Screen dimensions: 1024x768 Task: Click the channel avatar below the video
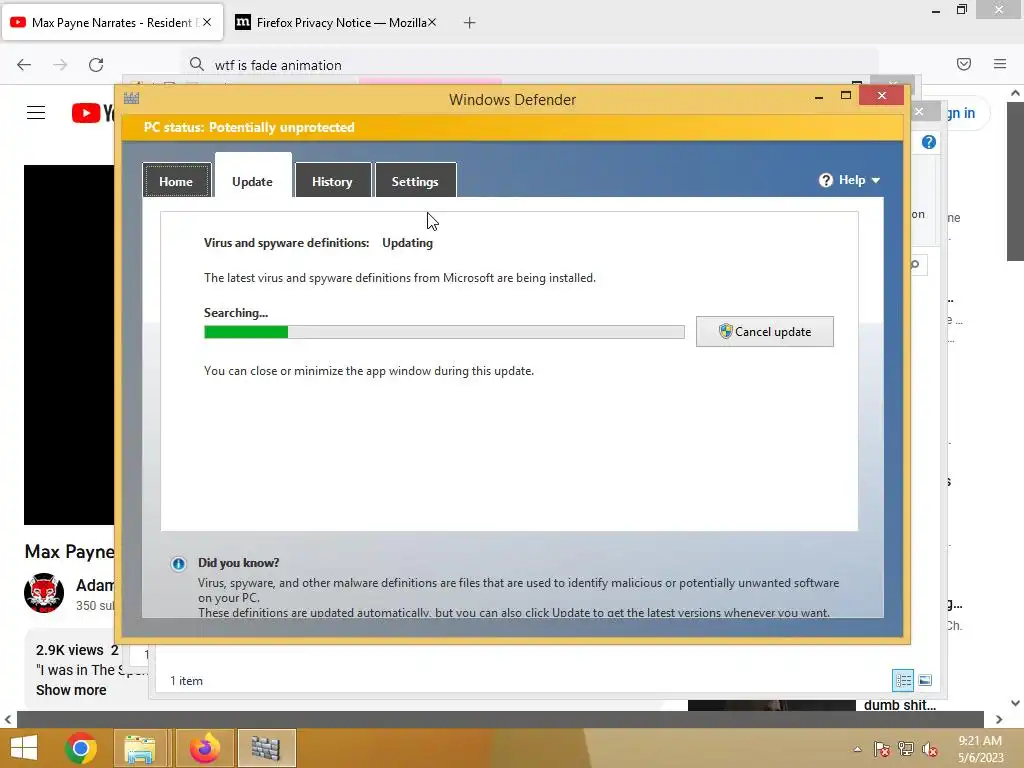[x=44, y=593]
